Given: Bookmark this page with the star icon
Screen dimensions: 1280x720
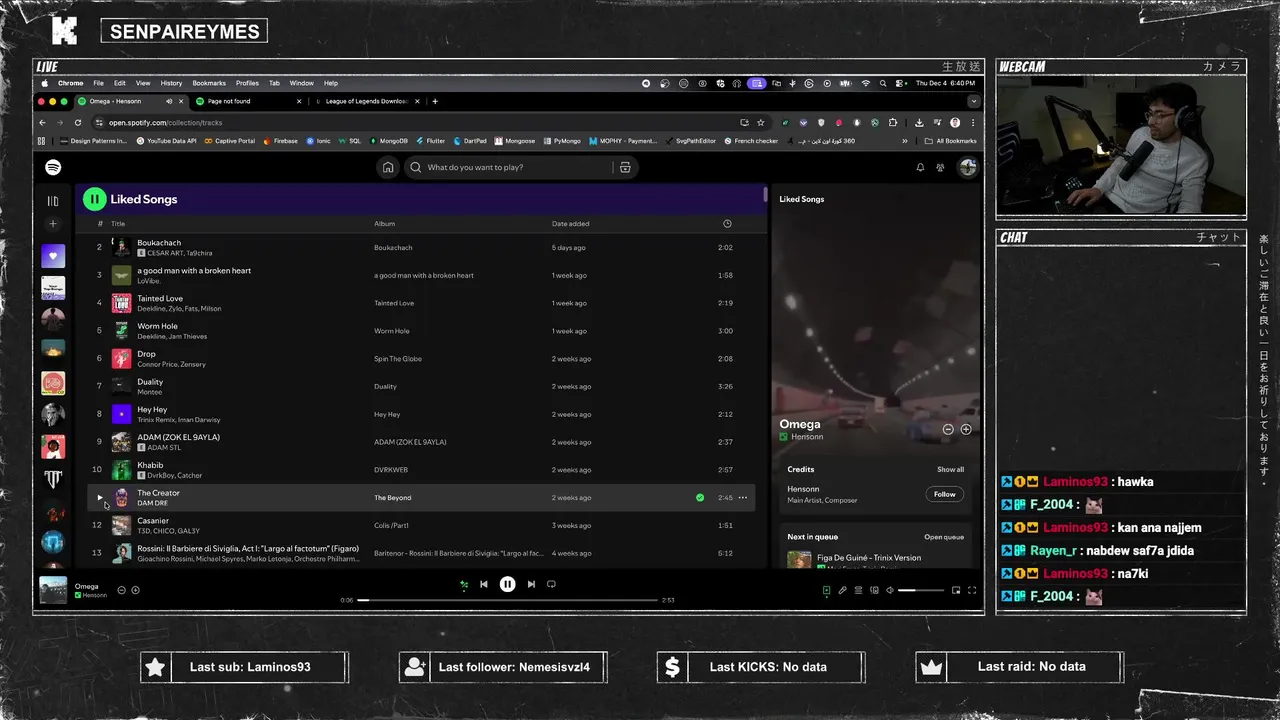Looking at the screenshot, I should point(760,123).
